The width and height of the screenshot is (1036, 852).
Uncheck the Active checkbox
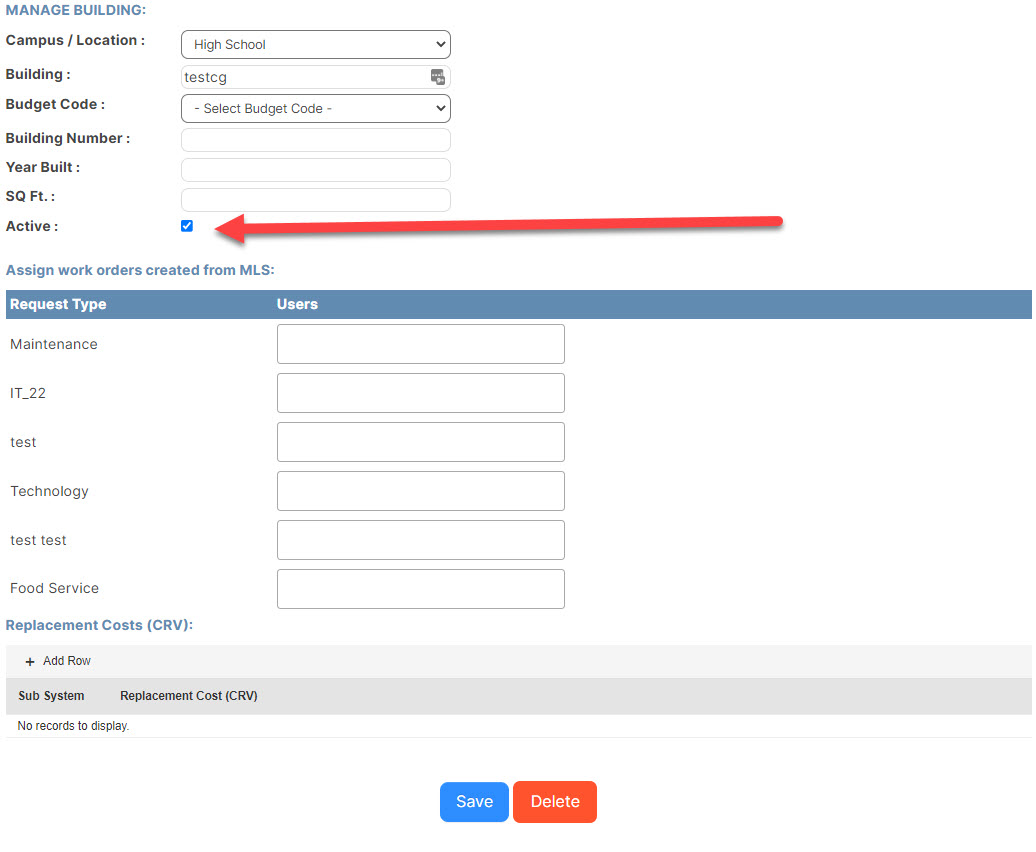tap(187, 226)
